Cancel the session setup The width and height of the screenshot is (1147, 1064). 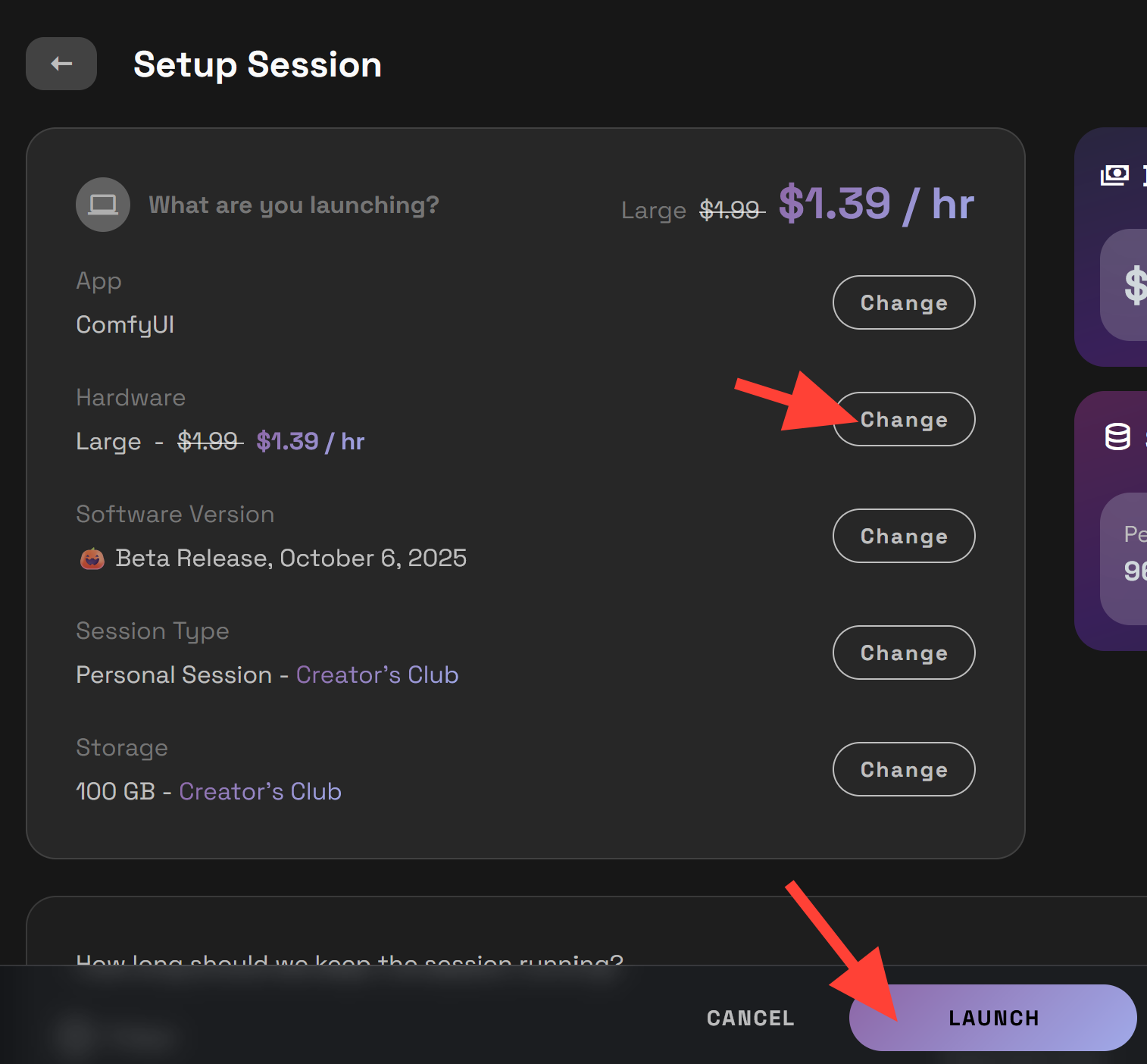pos(749,1018)
